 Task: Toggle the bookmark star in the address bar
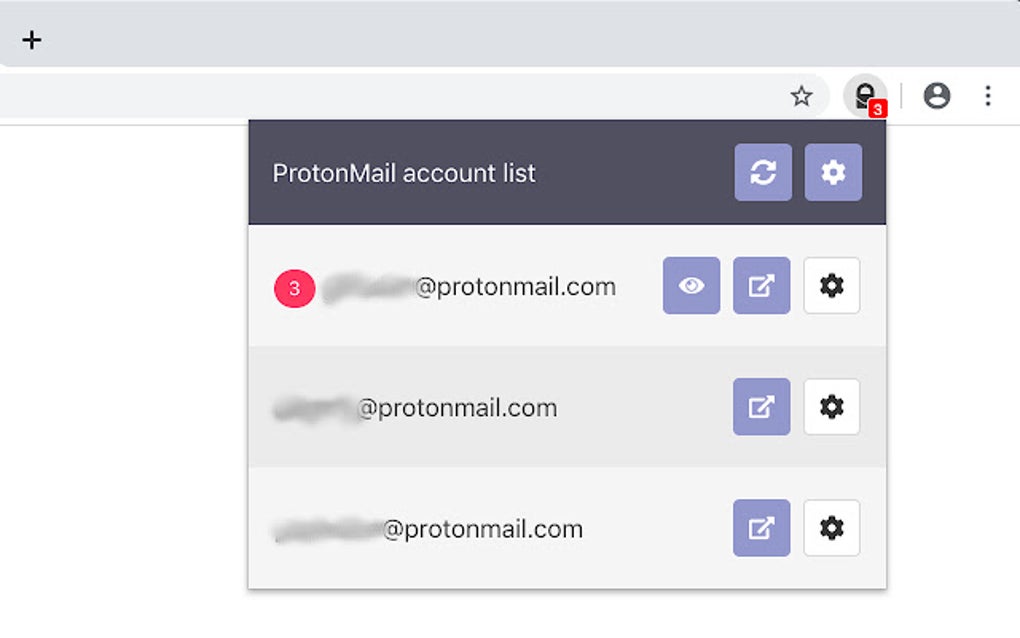801,96
